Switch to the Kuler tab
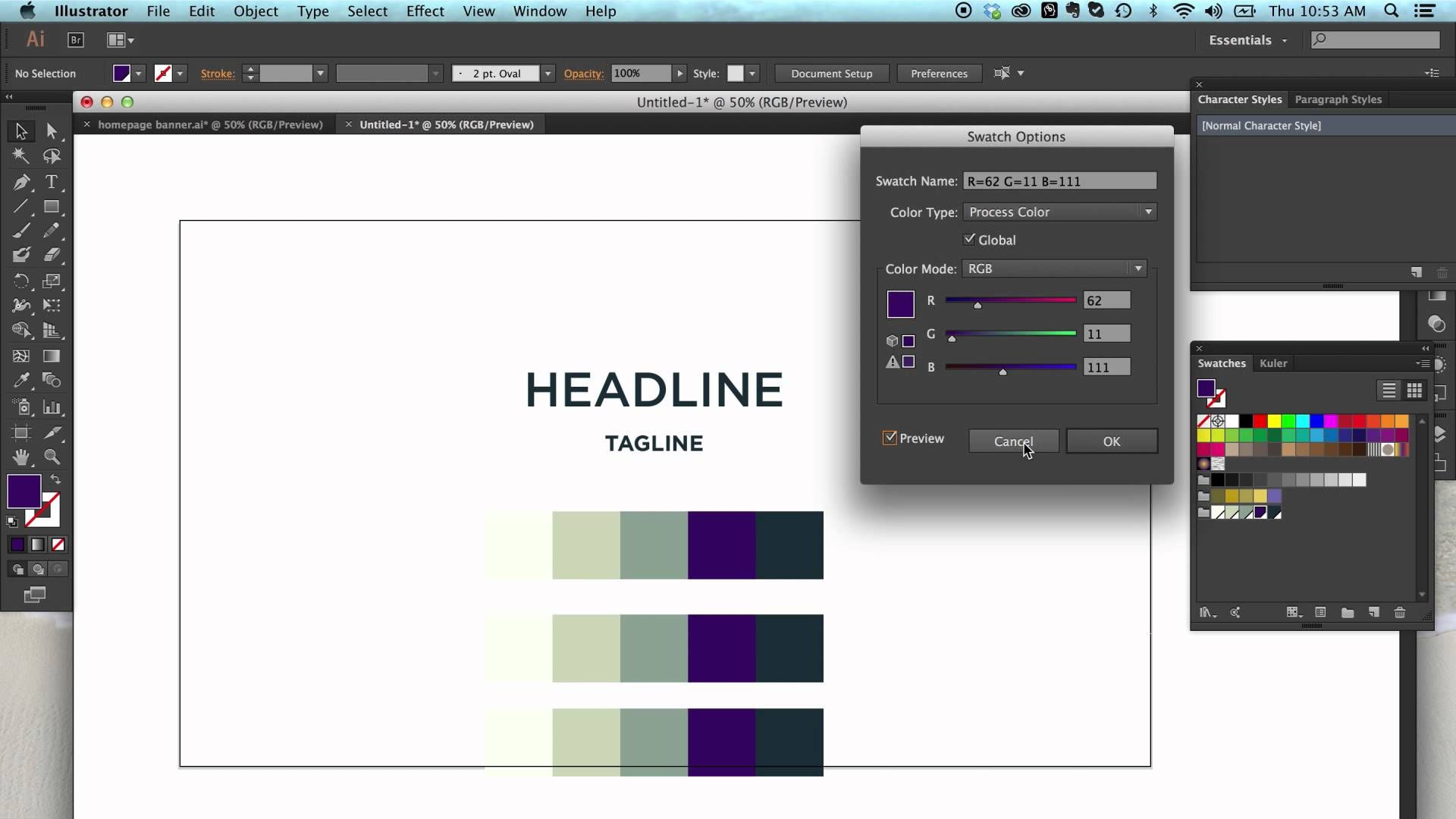Viewport: 1456px width, 819px height. tap(1273, 363)
